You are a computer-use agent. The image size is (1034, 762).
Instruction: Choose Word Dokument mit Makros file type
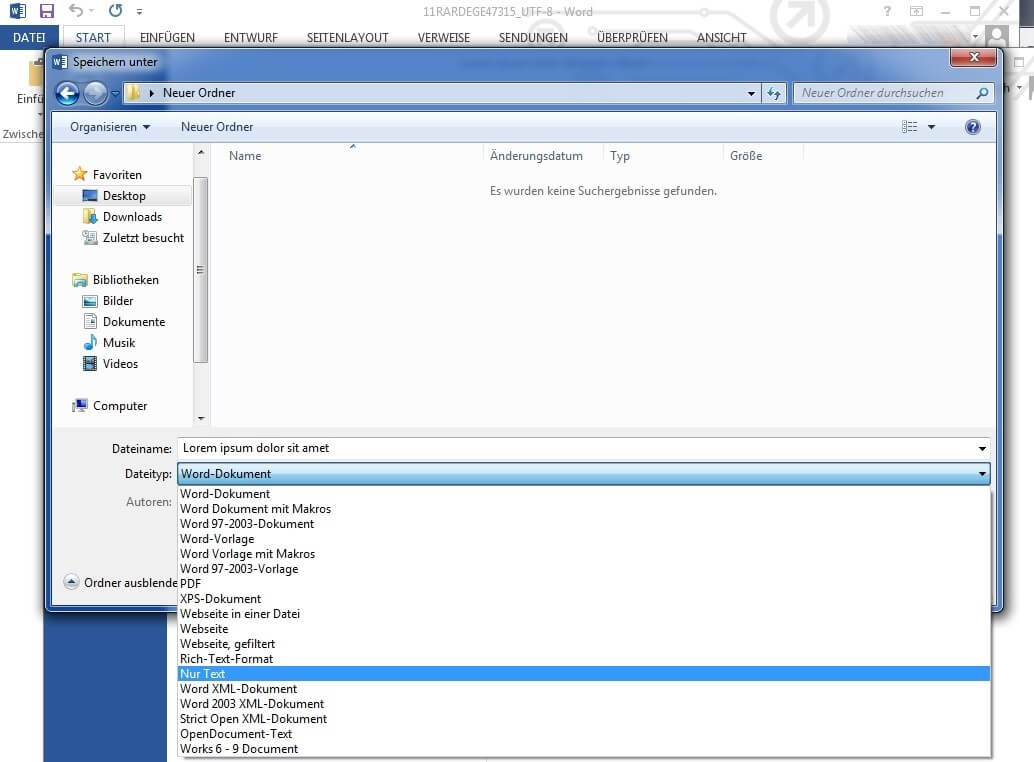tap(584, 509)
